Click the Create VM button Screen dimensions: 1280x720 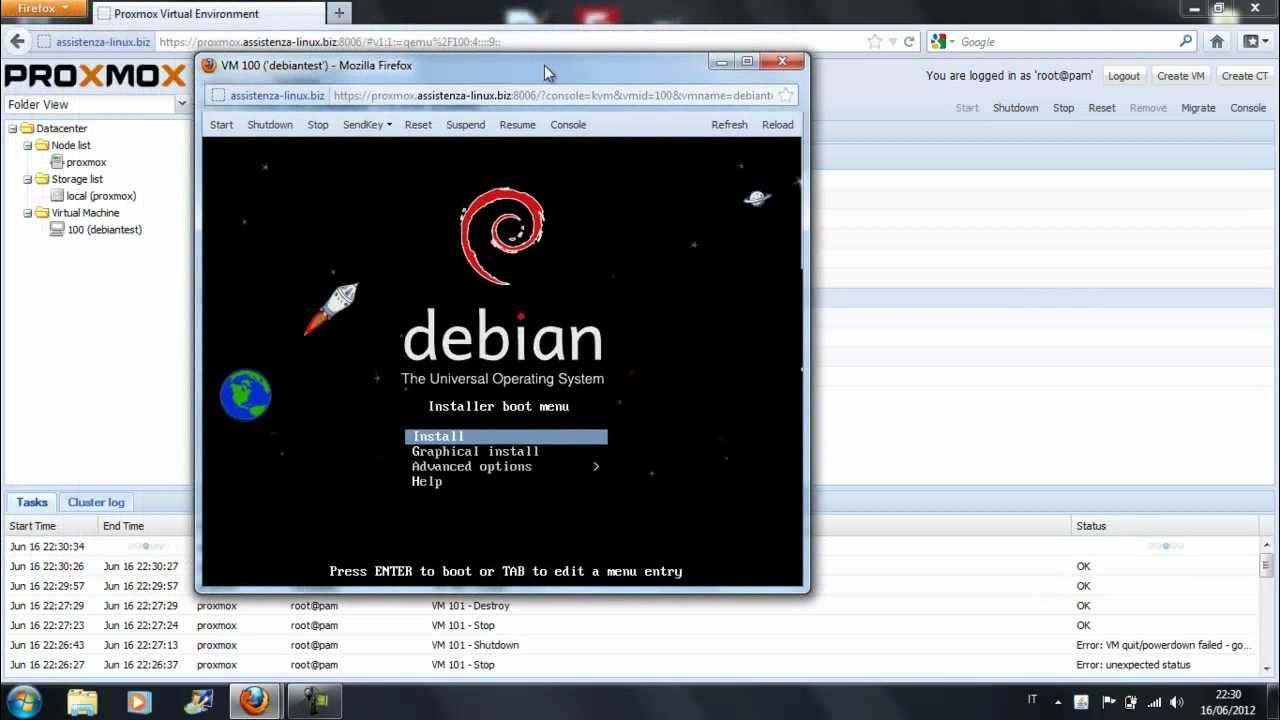coord(1180,76)
